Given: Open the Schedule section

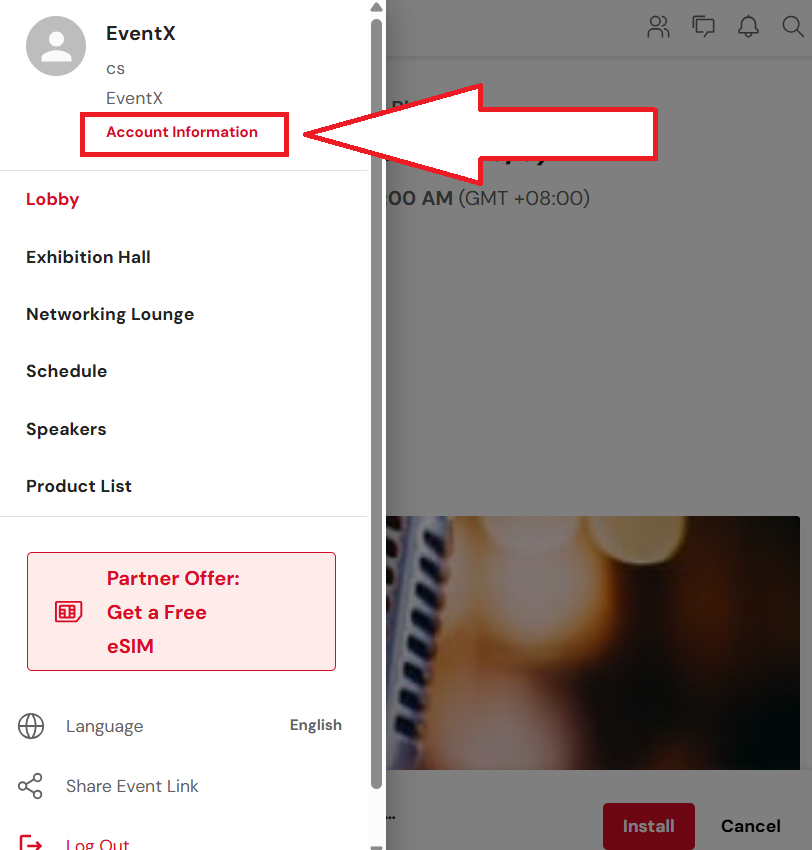Looking at the screenshot, I should point(67,371).
